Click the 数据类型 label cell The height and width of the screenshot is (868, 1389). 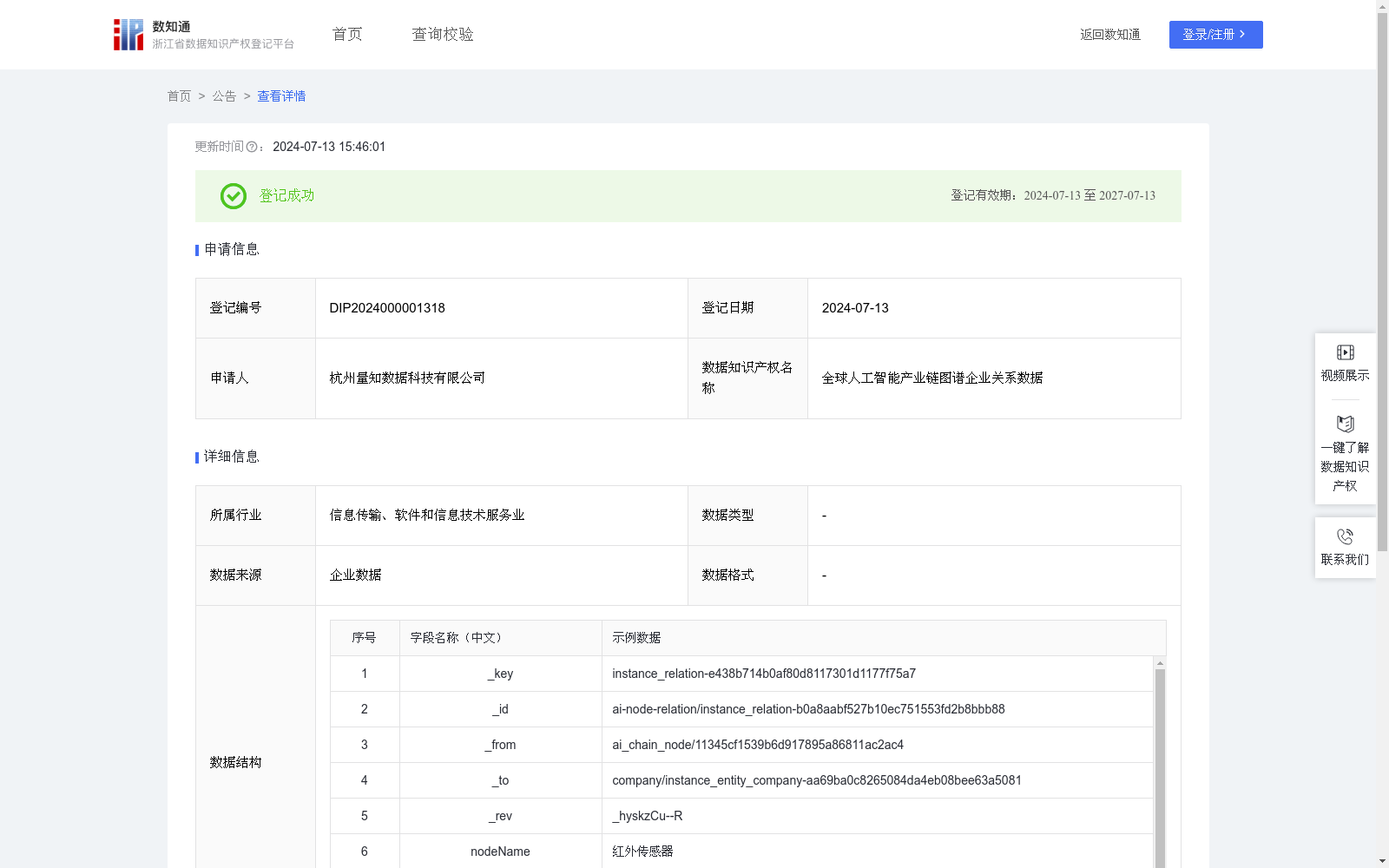[x=747, y=516]
